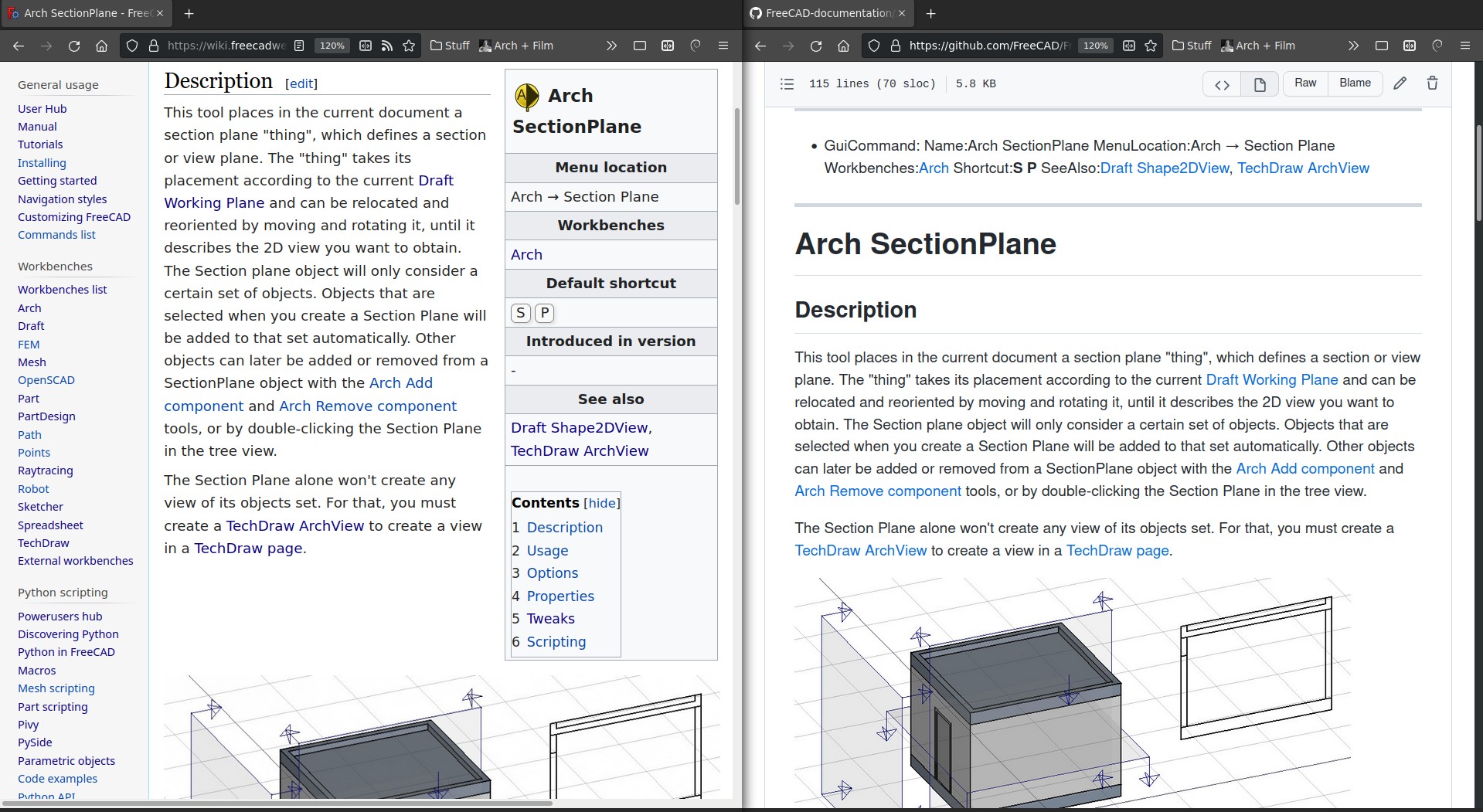1483x812 pixels.
Task: Click wiki page vertical scrollbar thumb
Action: click(x=737, y=156)
